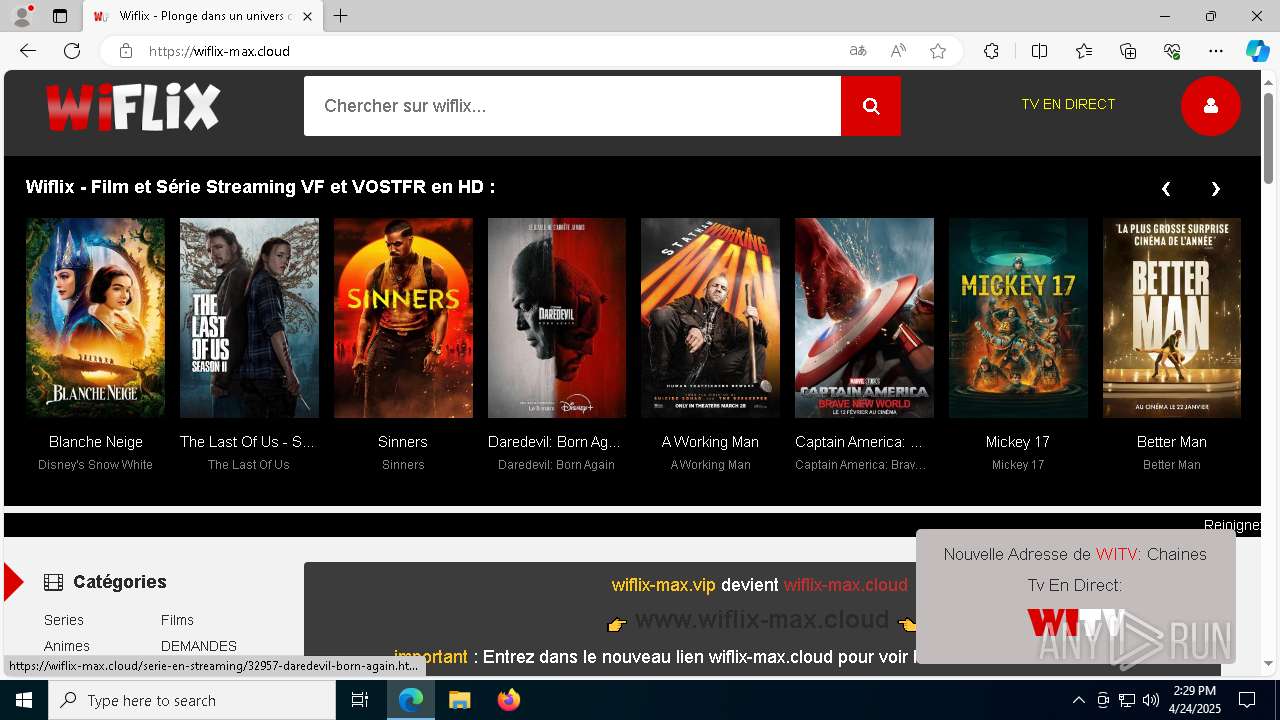Add page to favorites star
The image size is (1280, 720).
(x=938, y=51)
